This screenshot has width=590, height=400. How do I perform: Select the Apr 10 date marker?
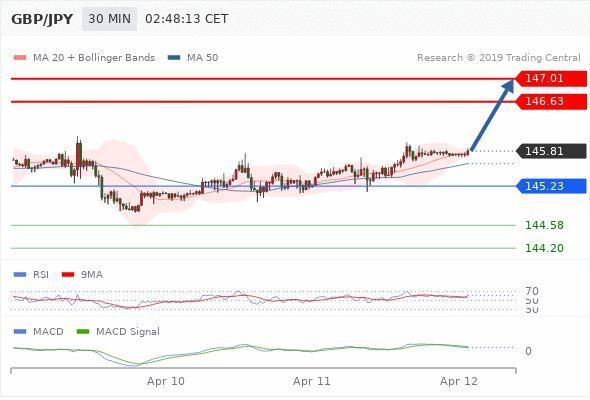[166, 381]
